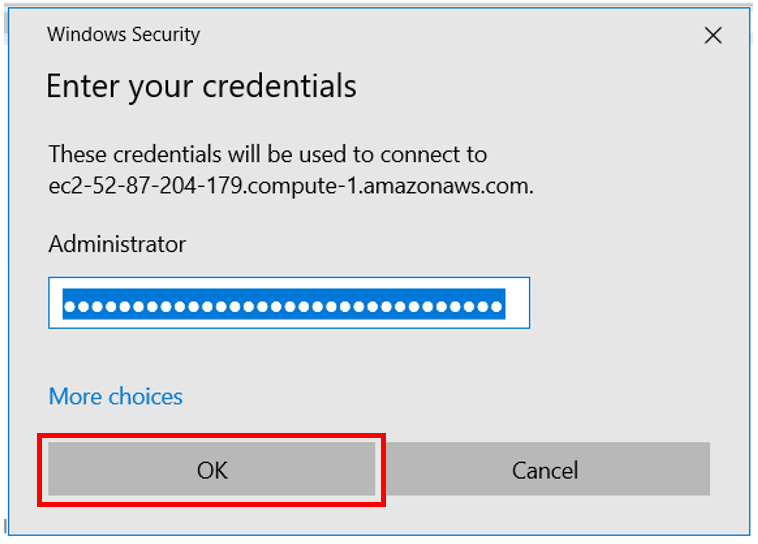Focus the masked password input field
This screenshot has width=758, height=544.
coord(288,304)
